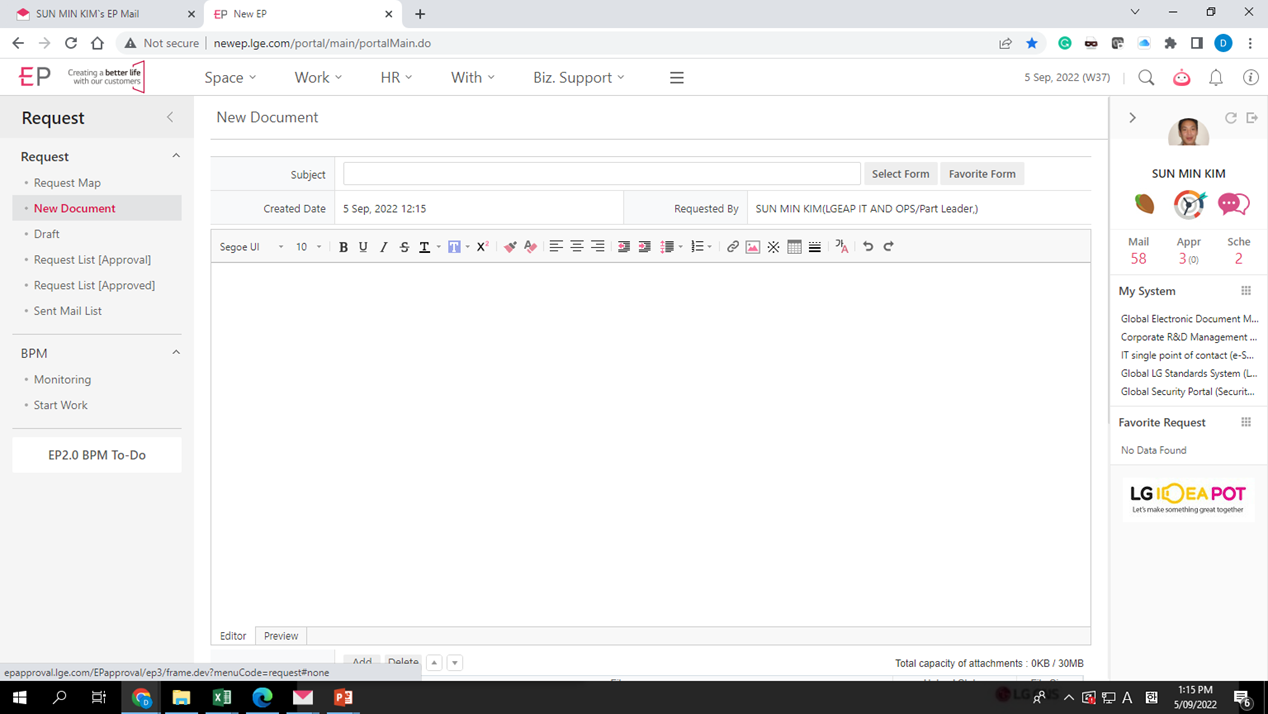This screenshot has height=714, width=1268.
Task: Apply underline formatting
Action: click(x=363, y=247)
